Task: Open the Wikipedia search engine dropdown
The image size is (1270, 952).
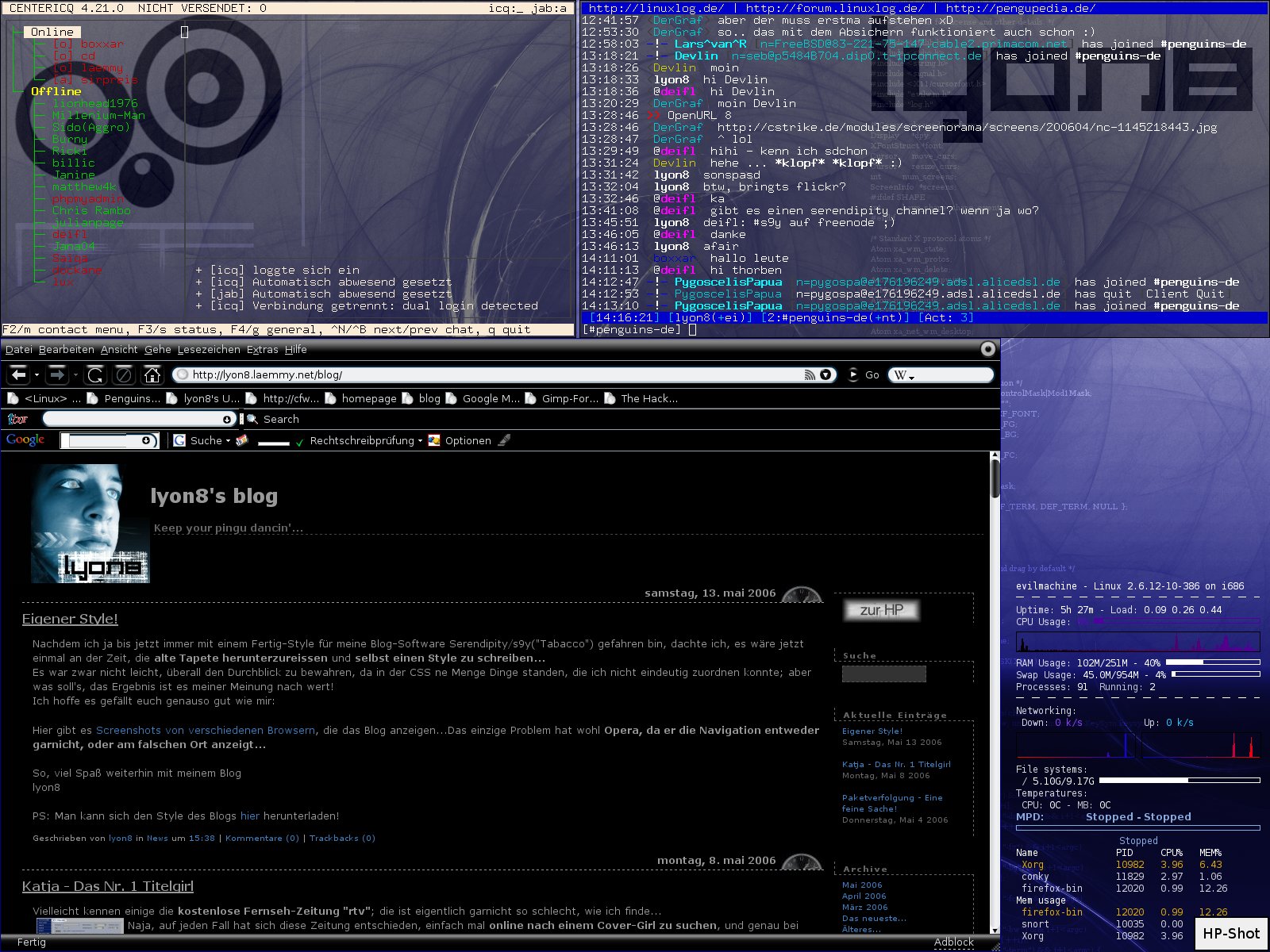Action: pos(903,375)
